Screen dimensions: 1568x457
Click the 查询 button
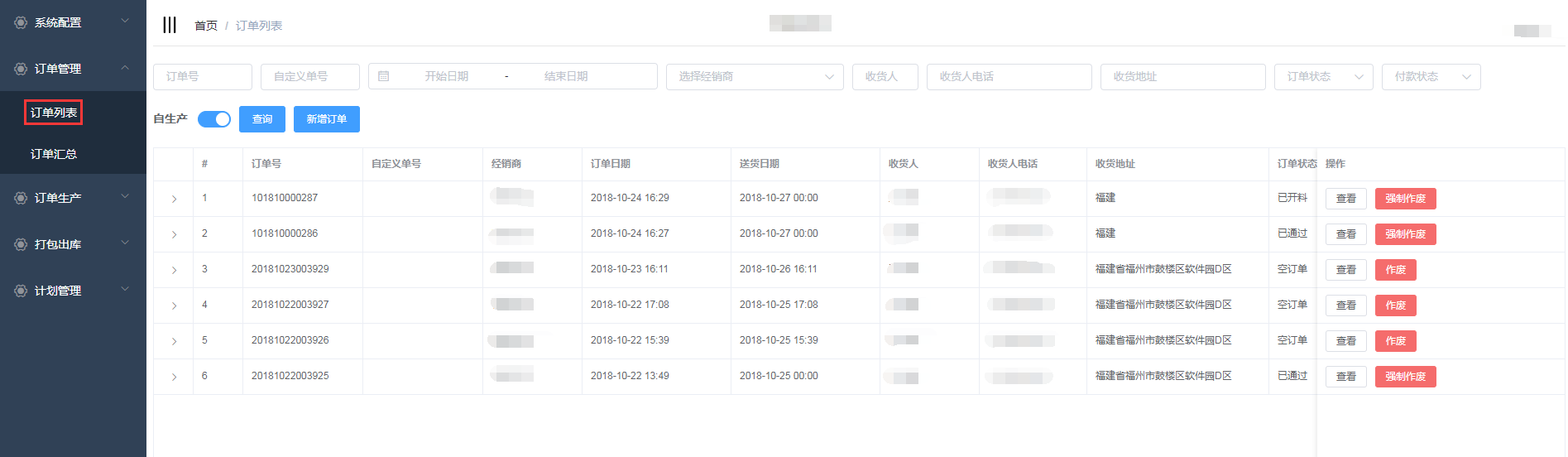(262, 119)
